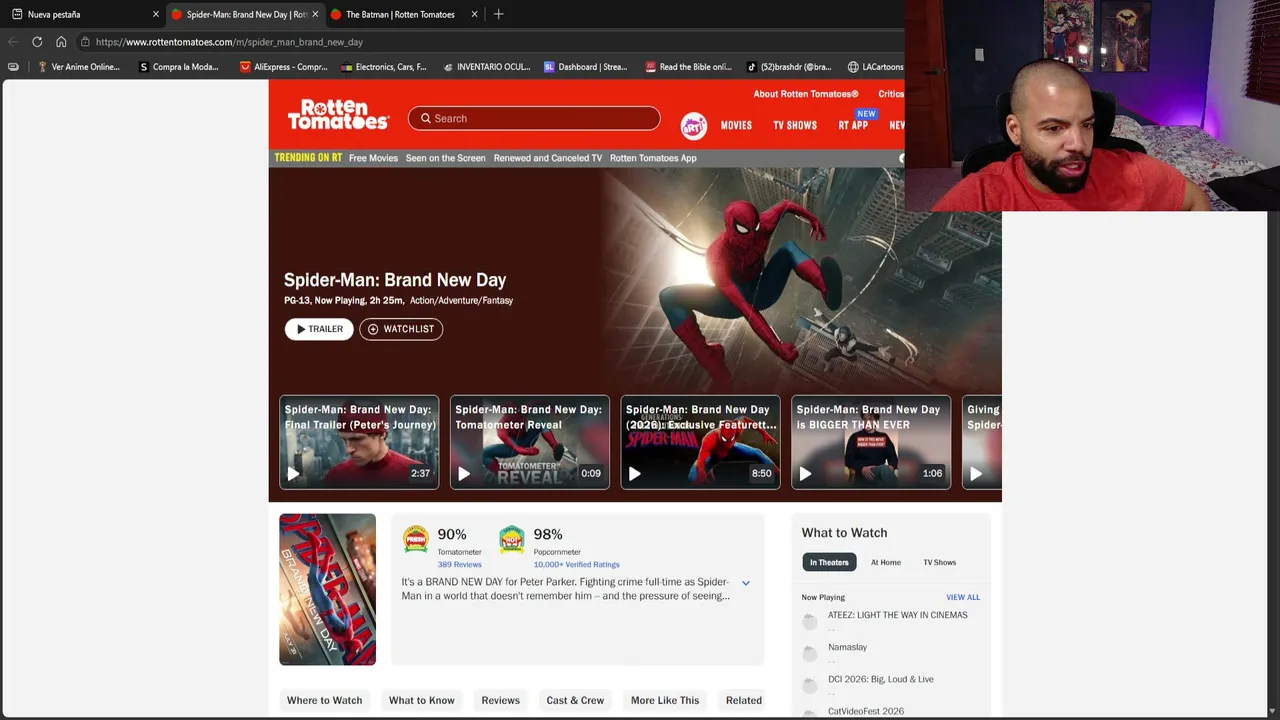Image resolution: width=1280 pixels, height=720 pixels.
Task: Open the 389 Reviews link
Action: pos(459,564)
